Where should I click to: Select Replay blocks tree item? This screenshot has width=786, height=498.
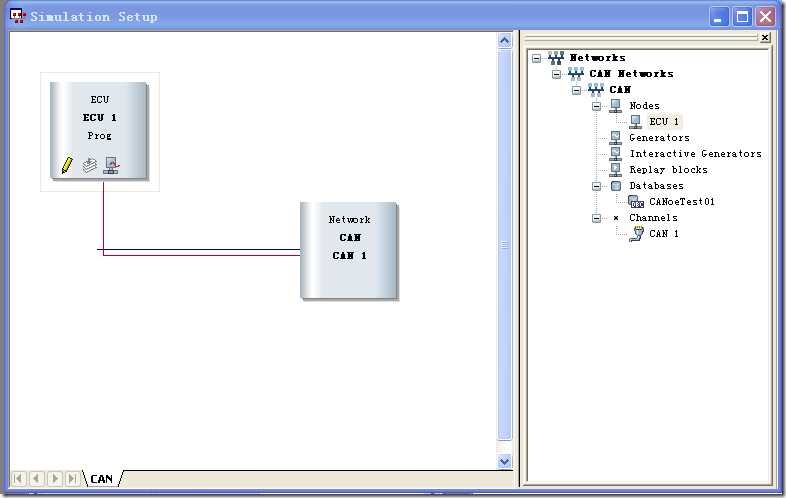tap(668, 170)
